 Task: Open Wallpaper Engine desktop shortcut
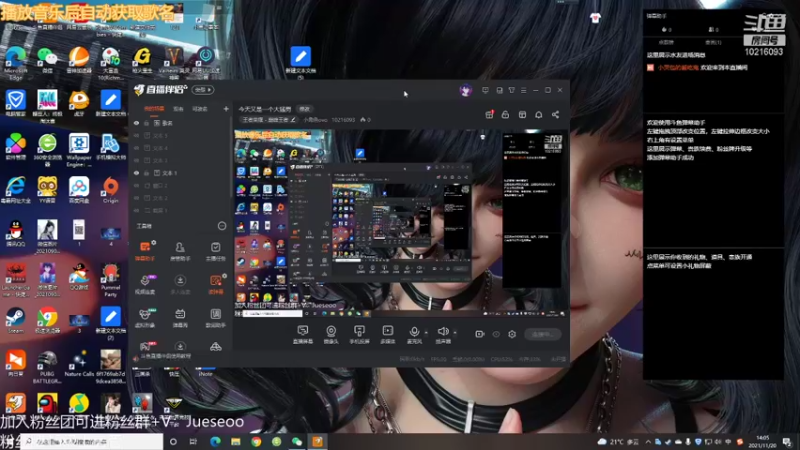point(79,150)
